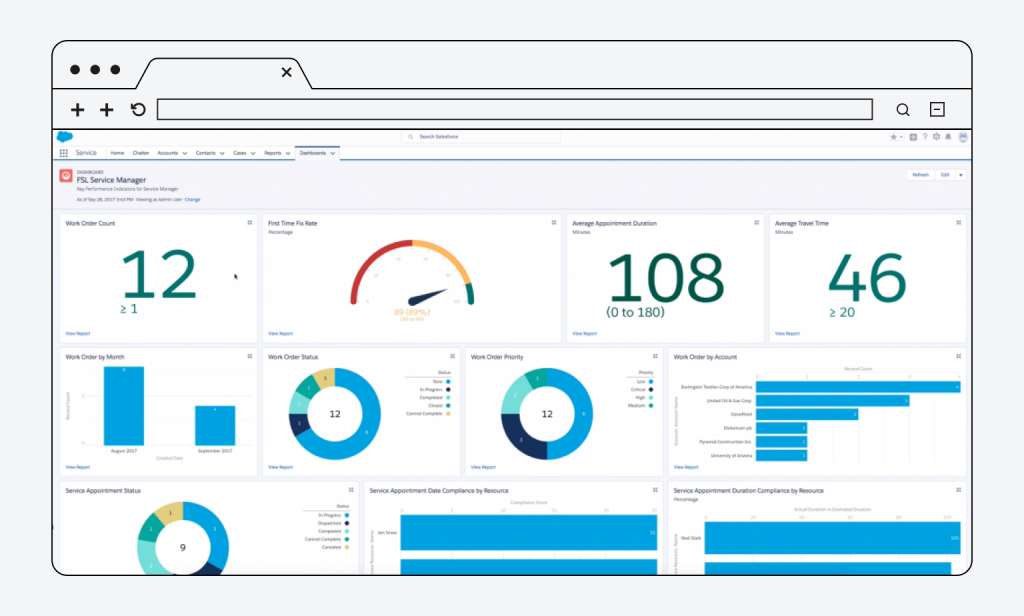
Task: Open View Report under Average Travel Time
Action: click(x=787, y=334)
